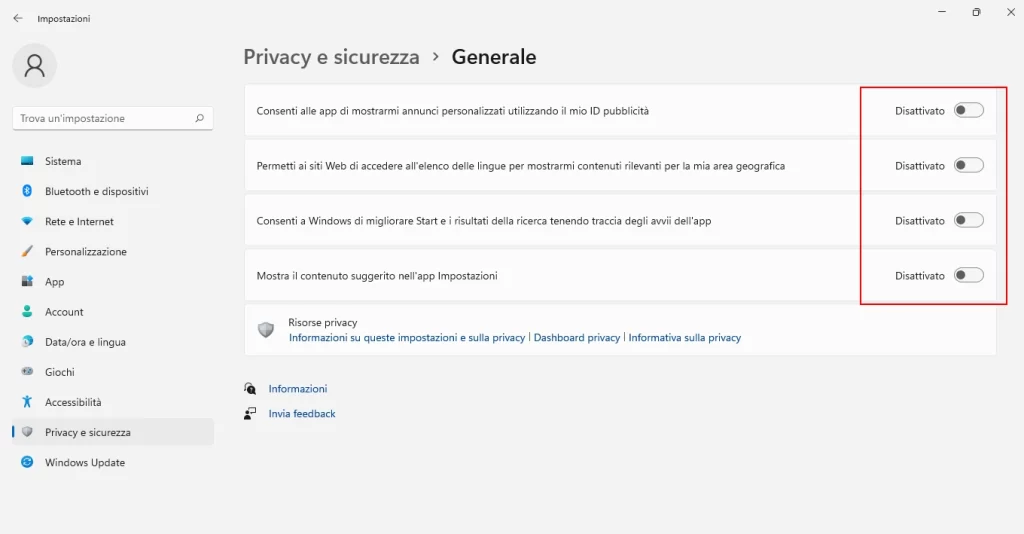Viewport: 1024px width, 534px height.
Task: Open the Informativa sulla privacy link
Action: point(684,338)
